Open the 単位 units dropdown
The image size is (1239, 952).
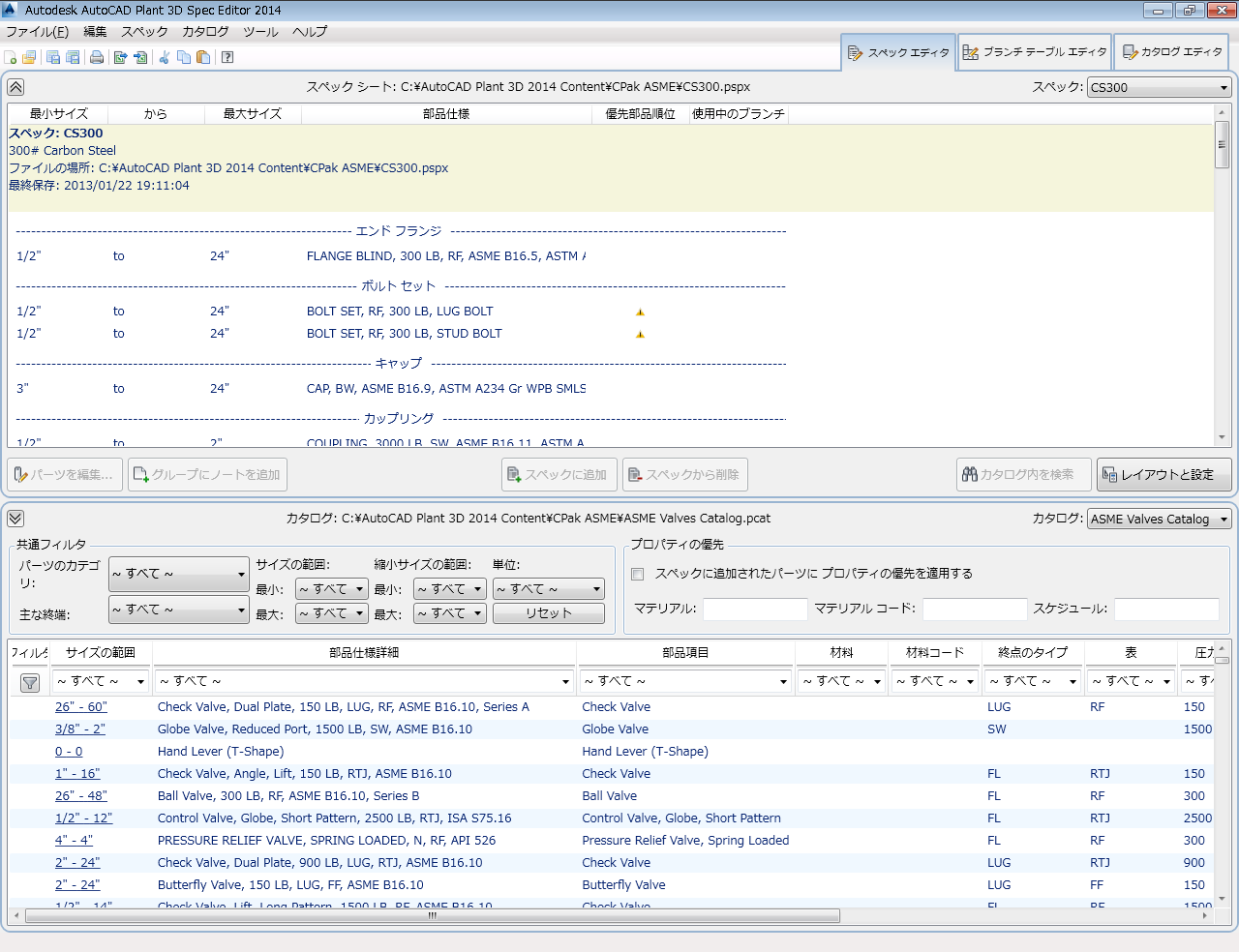click(549, 589)
